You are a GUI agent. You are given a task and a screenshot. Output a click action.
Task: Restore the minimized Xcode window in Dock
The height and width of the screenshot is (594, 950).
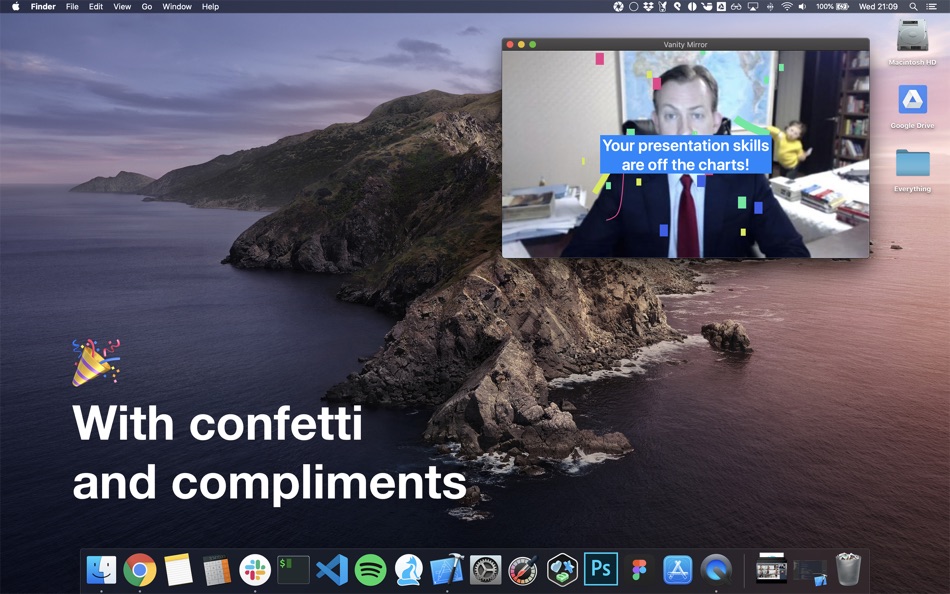pos(810,572)
